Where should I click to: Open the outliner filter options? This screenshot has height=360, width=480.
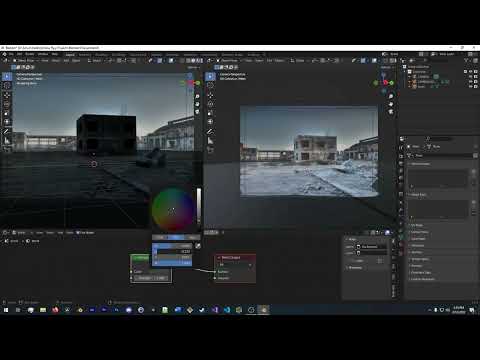point(467,60)
